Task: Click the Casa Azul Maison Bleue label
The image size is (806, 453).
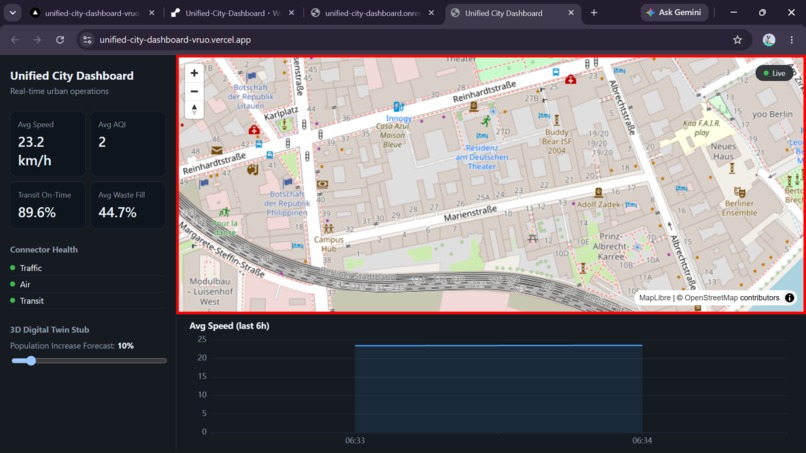Action: coord(392,135)
